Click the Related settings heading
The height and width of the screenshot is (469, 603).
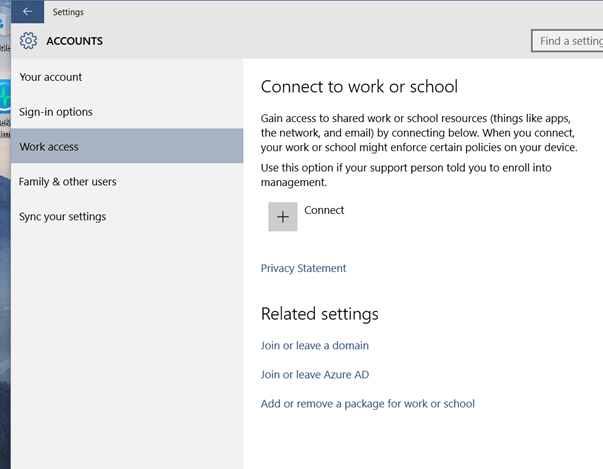(x=320, y=314)
